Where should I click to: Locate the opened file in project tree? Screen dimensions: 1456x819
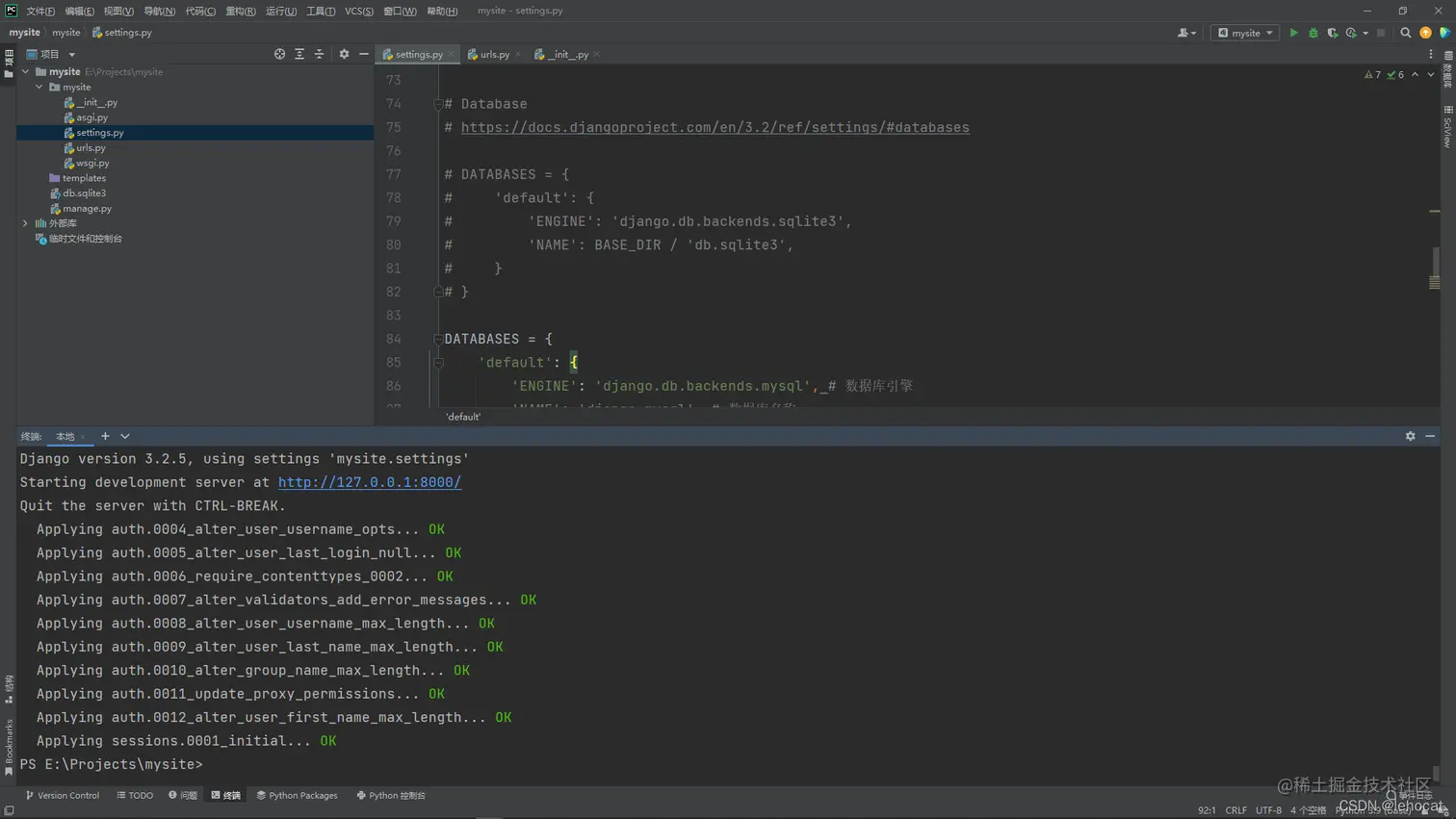(x=279, y=54)
